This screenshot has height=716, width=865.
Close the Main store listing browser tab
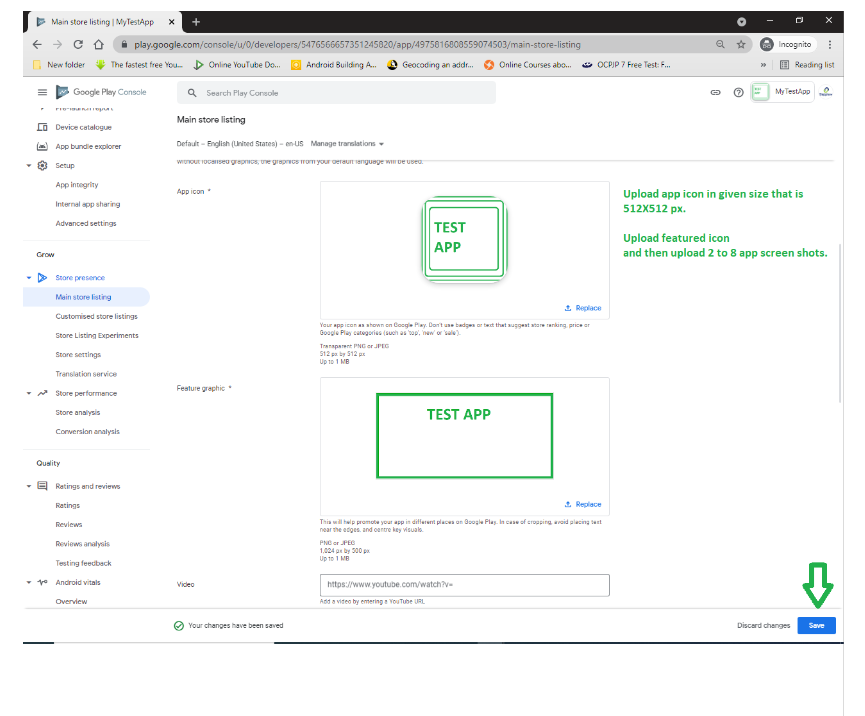click(x=172, y=22)
